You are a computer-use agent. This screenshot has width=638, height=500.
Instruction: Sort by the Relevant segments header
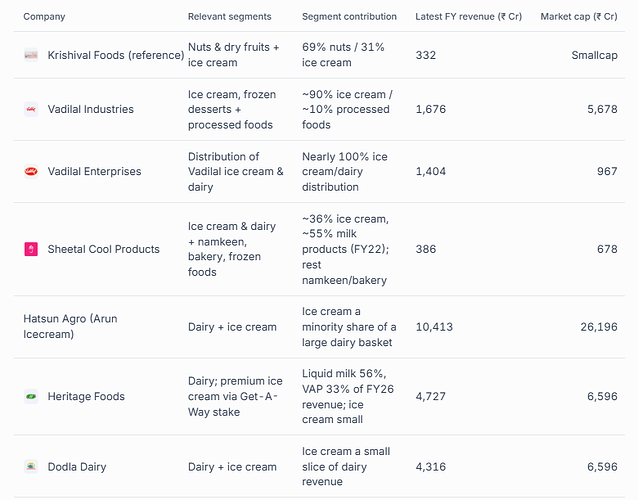click(x=229, y=17)
